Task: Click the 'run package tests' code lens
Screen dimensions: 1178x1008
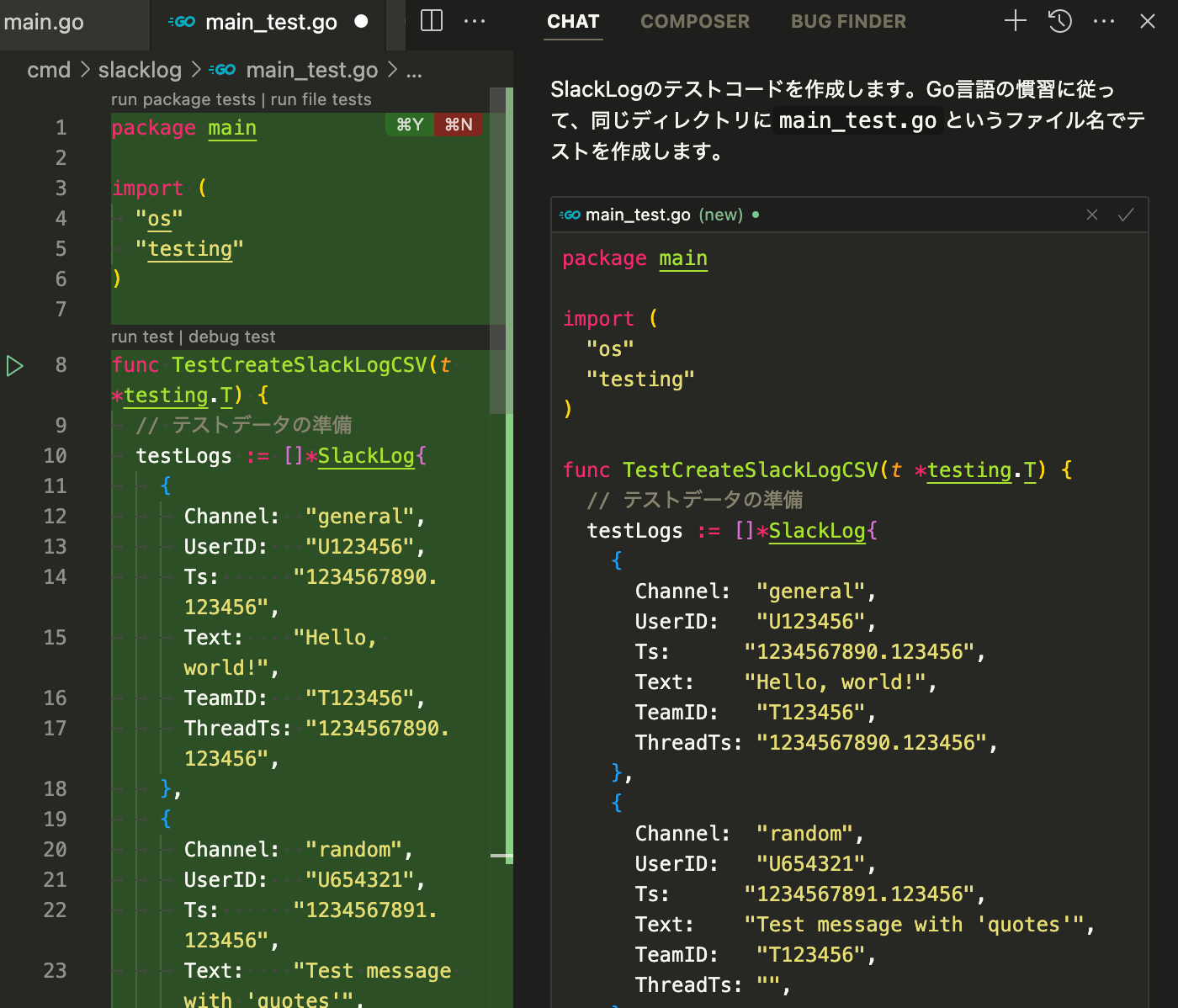Action: pyautogui.click(x=183, y=99)
